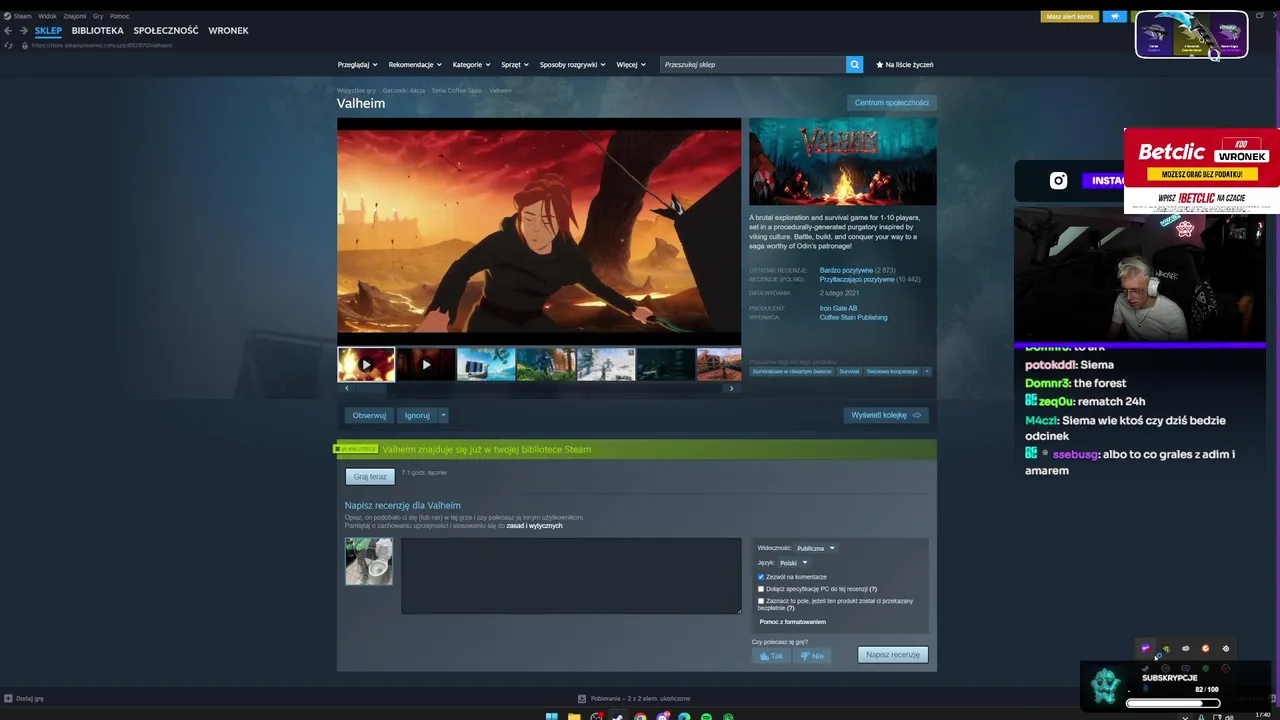Click Napisz recenzję submit button

[893, 655]
